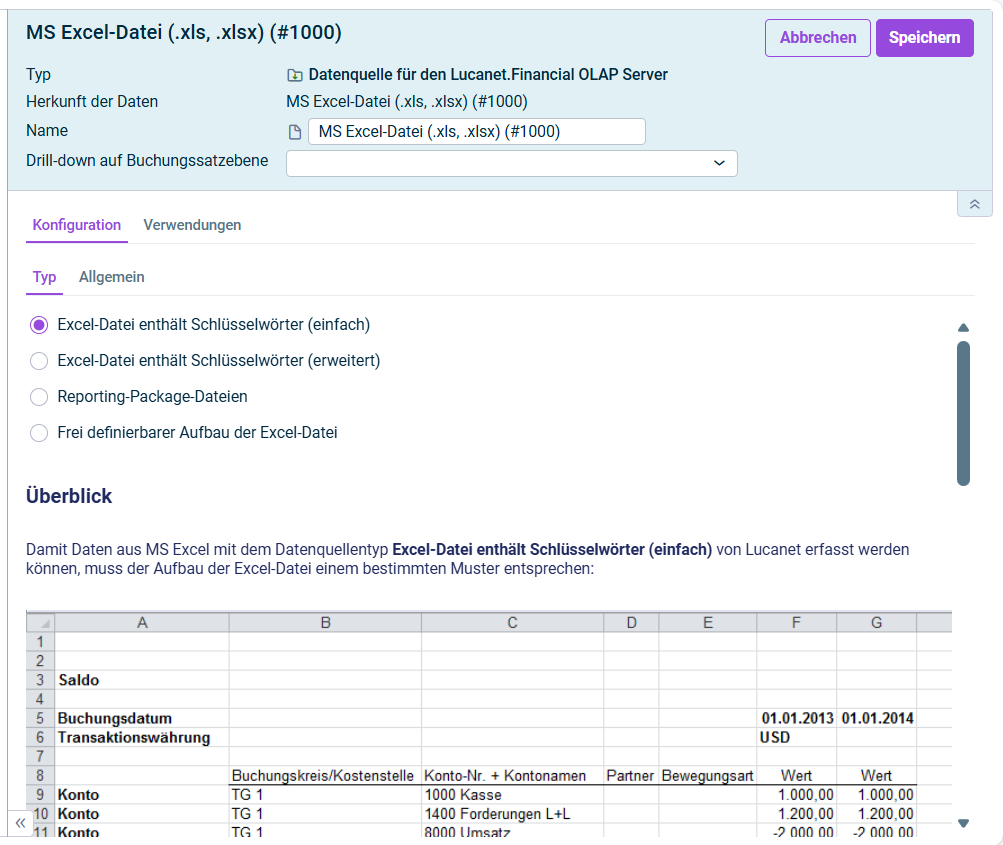This screenshot has width=1003, height=845.
Task: Select Schlüsselwörter (einfach) radio option
Action: click(x=39, y=325)
